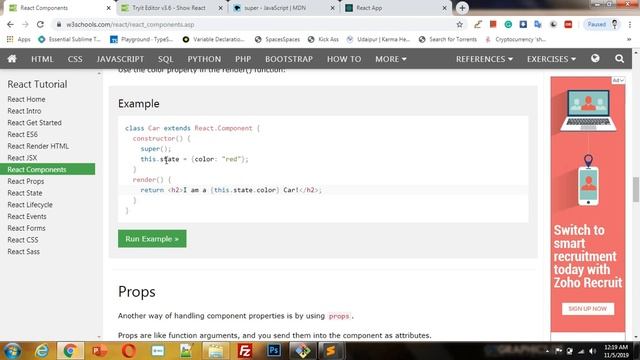Open the HTML menu item

(42, 59)
